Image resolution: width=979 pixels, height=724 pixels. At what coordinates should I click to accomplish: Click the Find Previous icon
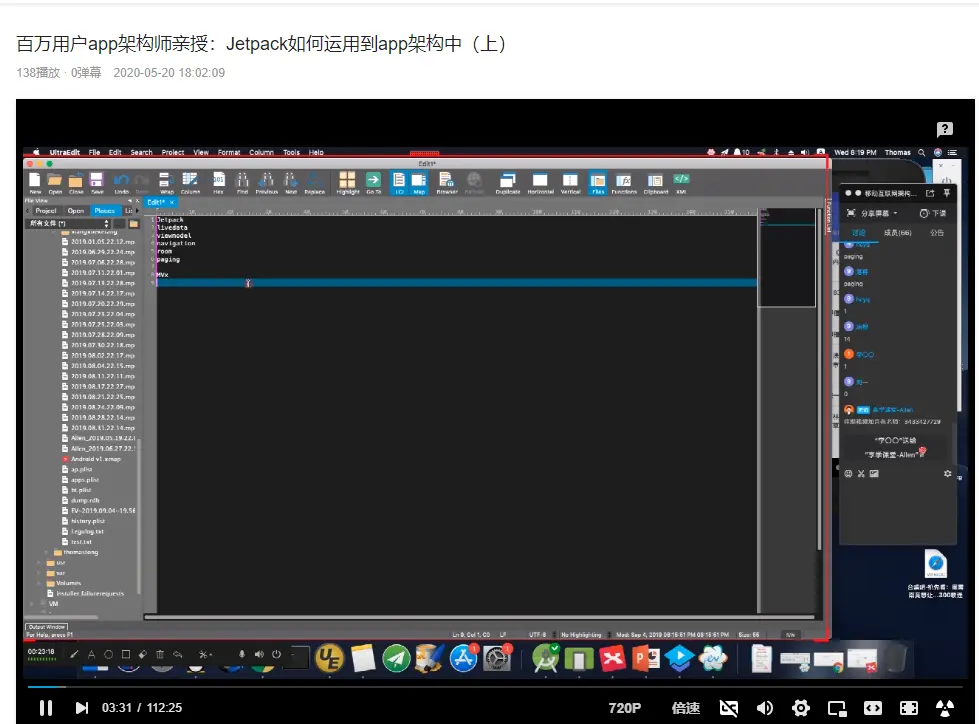click(267, 183)
